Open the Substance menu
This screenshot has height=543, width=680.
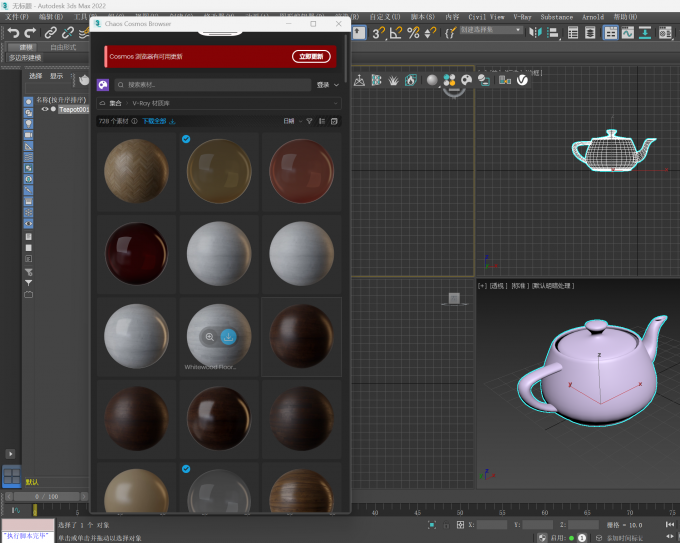pos(556,17)
